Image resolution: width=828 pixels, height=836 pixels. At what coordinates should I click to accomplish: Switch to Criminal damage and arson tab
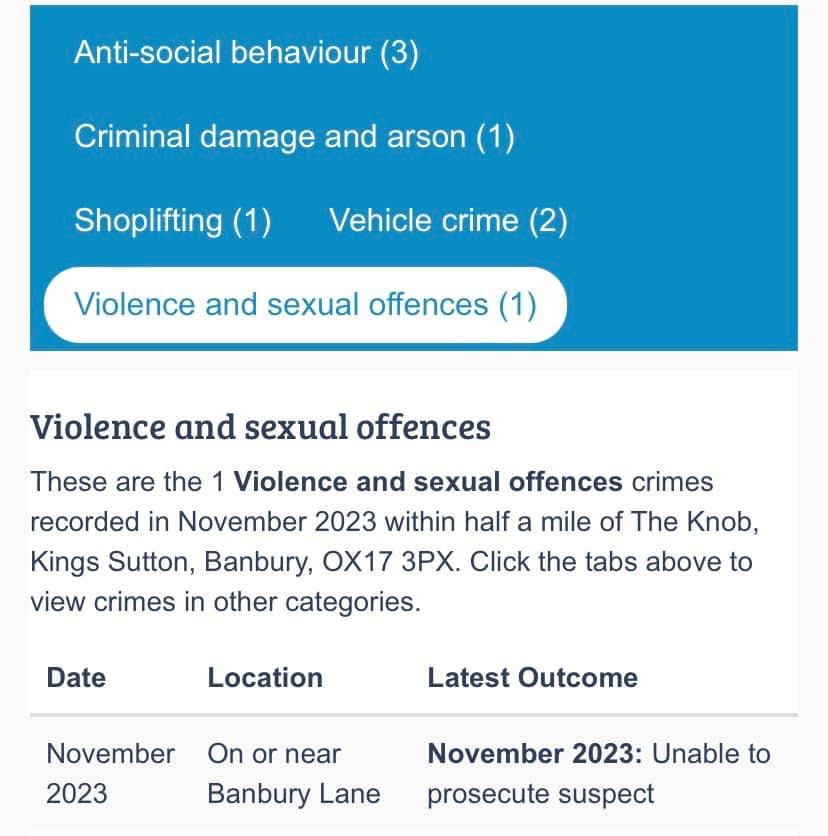(x=294, y=136)
